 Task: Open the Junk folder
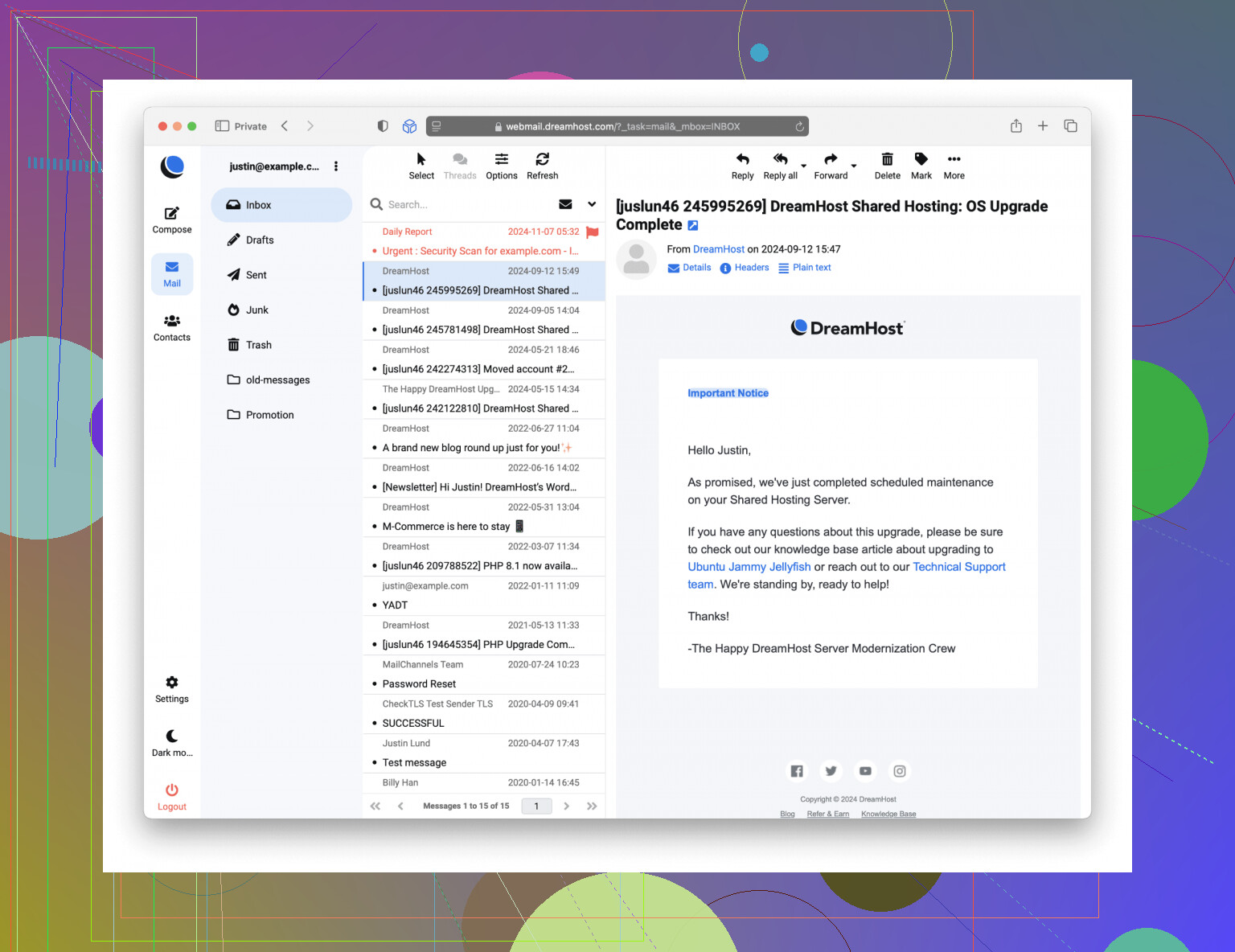(281, 310)
